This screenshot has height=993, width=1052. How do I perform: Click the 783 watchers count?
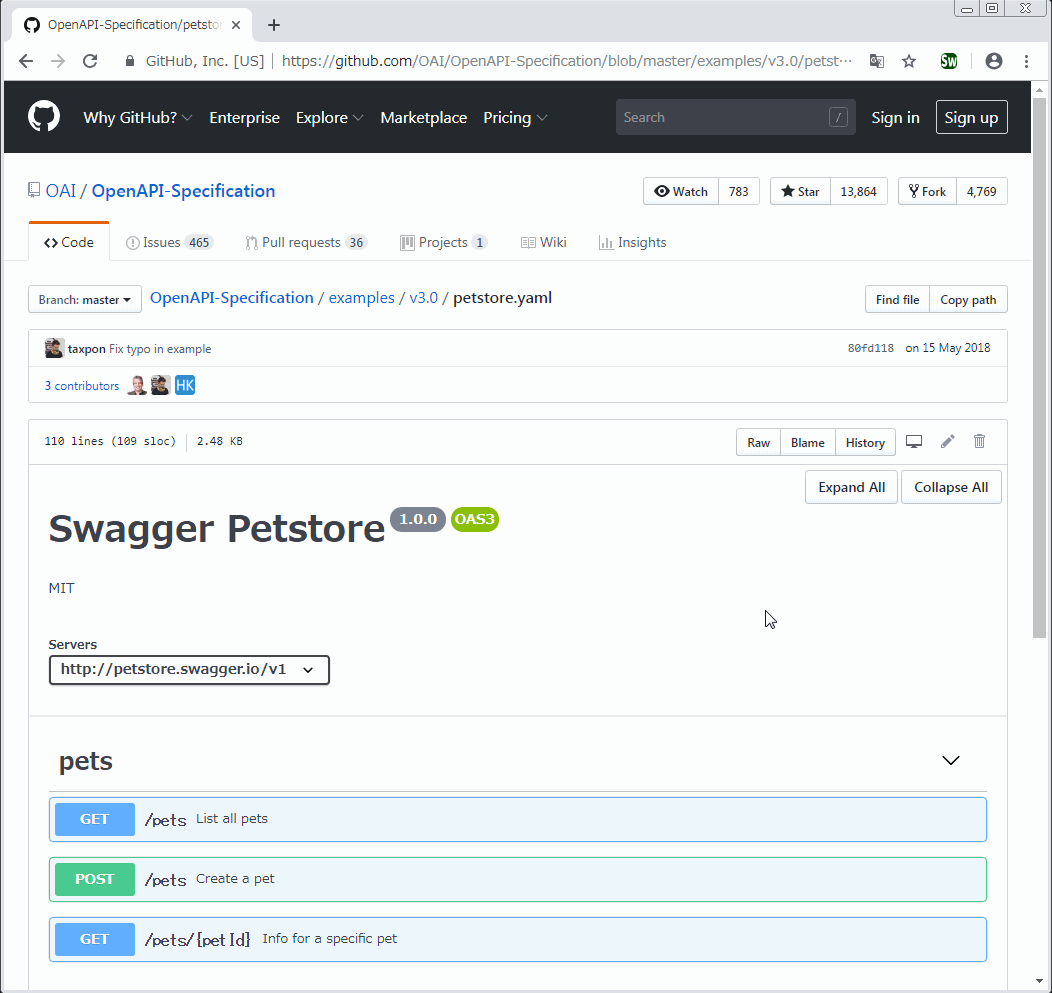739,191
